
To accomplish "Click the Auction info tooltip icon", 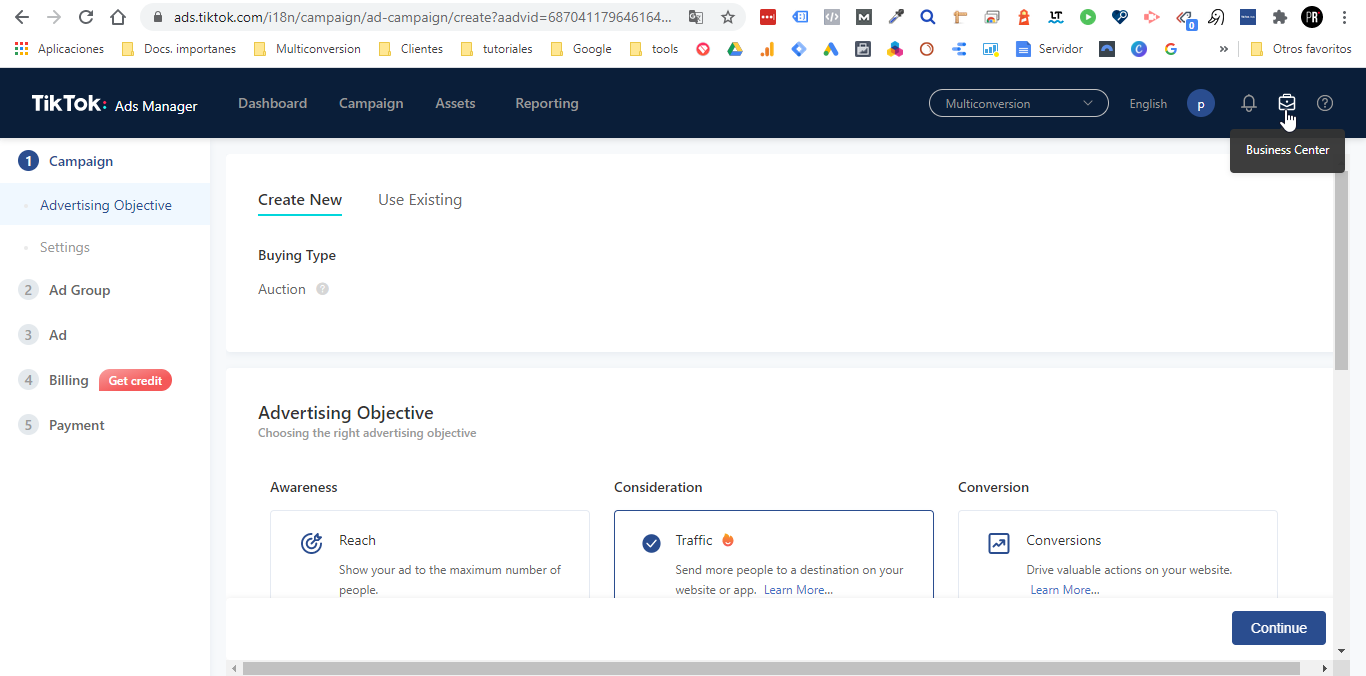I will click(x=322, y=289).
